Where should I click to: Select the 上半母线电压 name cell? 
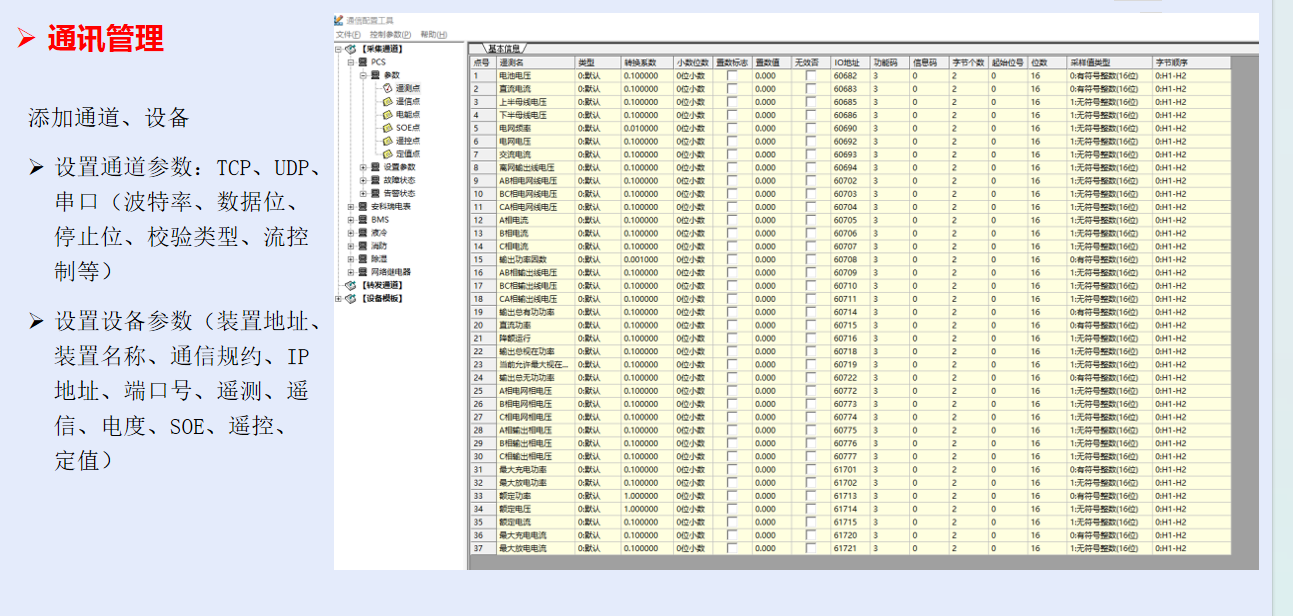pos(535,101)
